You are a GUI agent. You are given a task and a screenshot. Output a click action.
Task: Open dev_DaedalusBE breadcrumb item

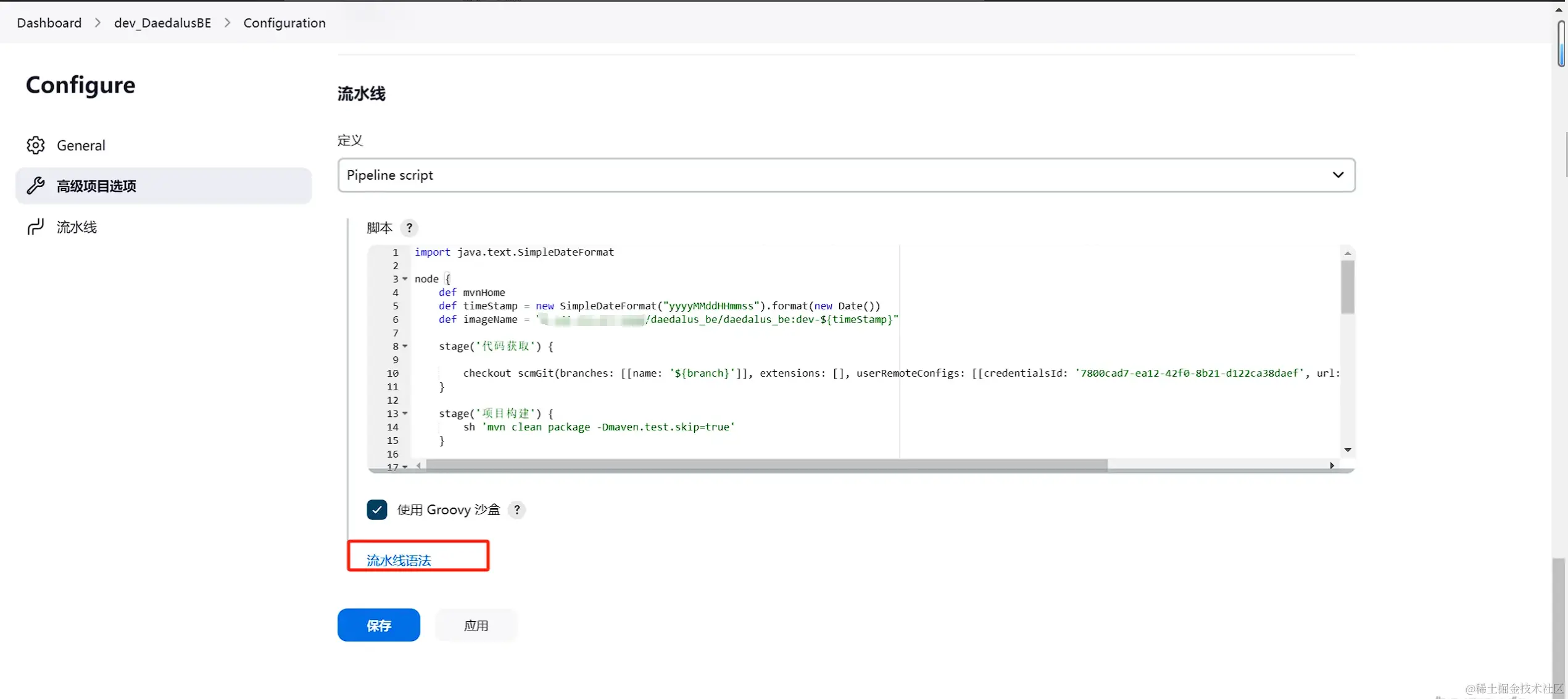coord(162,23)
